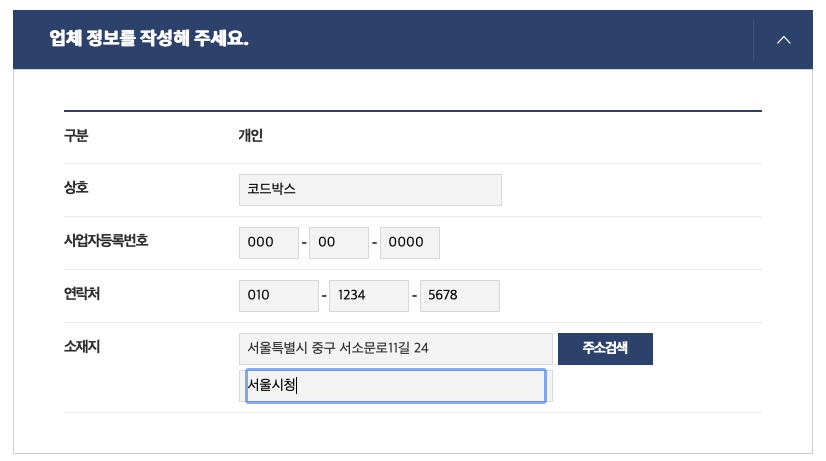826x461 pixels.
Task: Click the 구분 row label
Action: pos(76,136)
